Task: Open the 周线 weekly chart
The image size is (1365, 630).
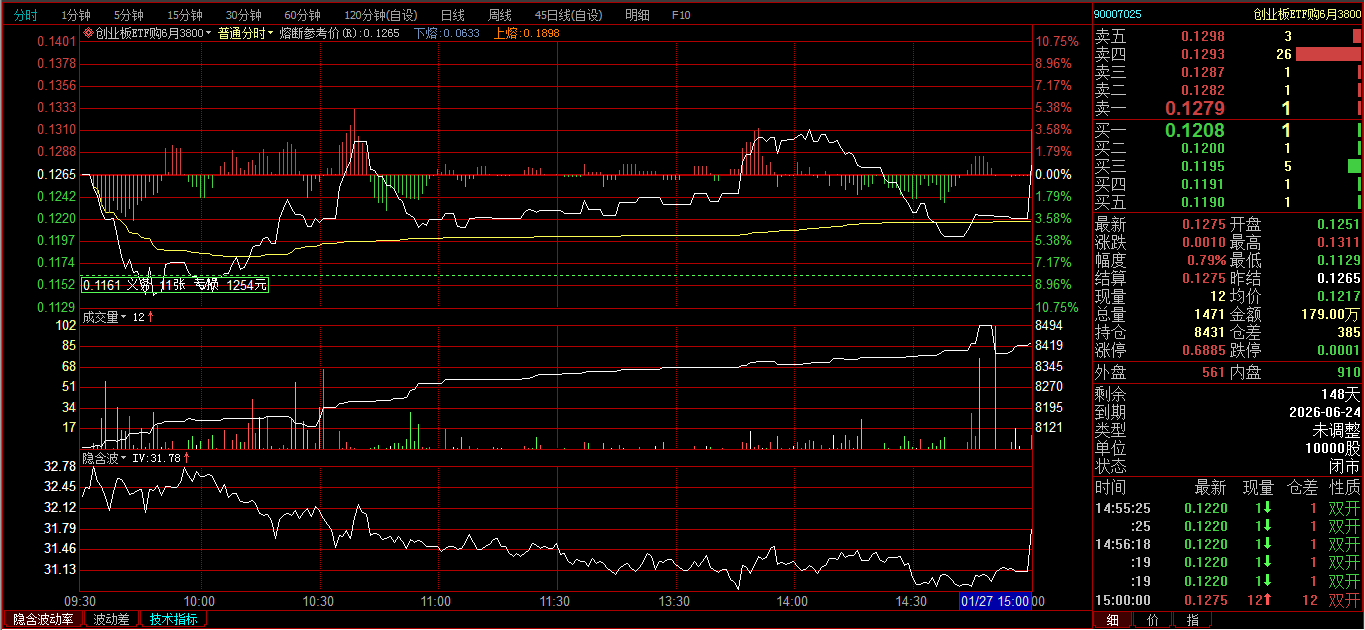Action: [x=499, y=15]
